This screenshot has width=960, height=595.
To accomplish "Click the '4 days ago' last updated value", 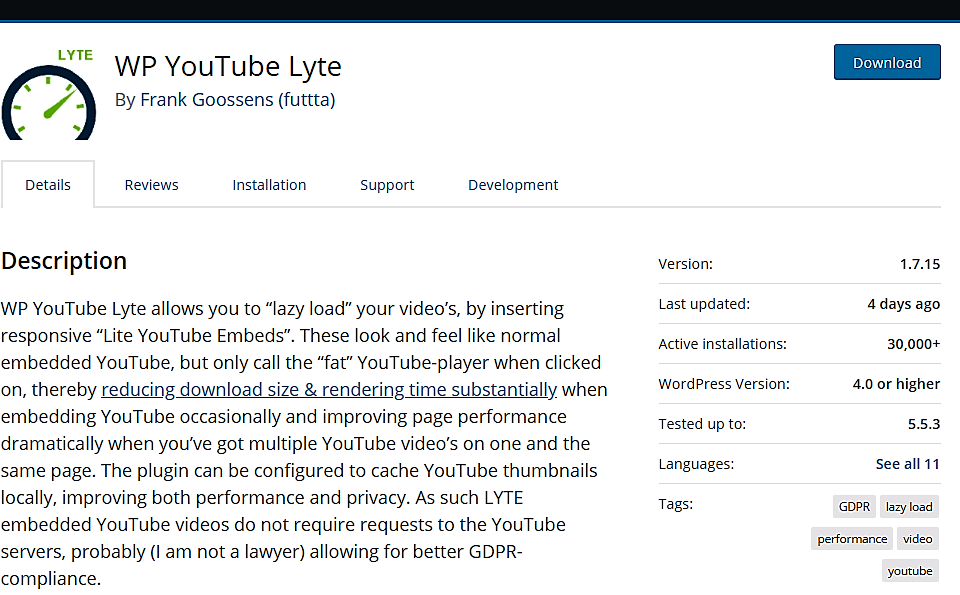I will (904, 304).
